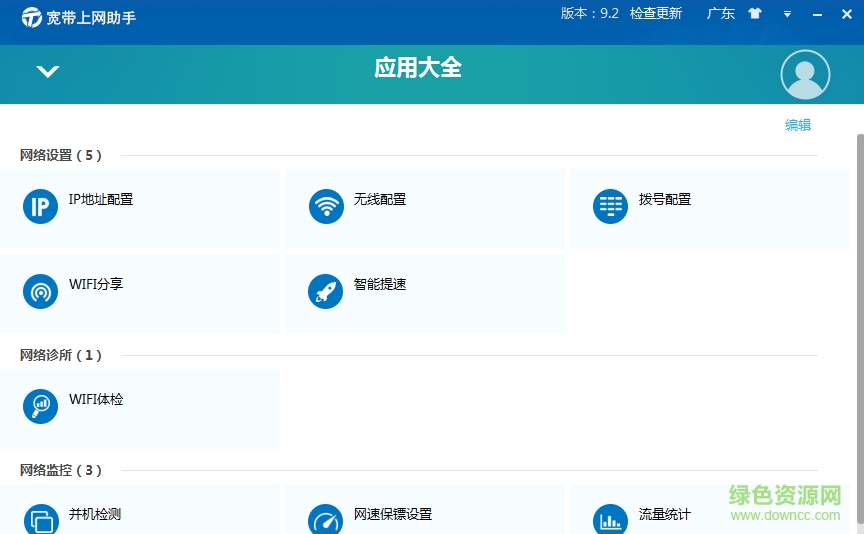Click the 拨号配置 label
Screen dimensions: 864x534
(x=665, y=199)
